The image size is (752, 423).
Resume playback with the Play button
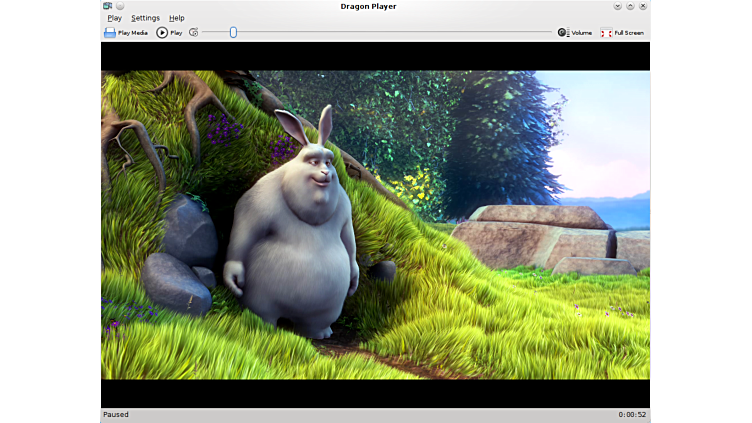pos(169,33)
